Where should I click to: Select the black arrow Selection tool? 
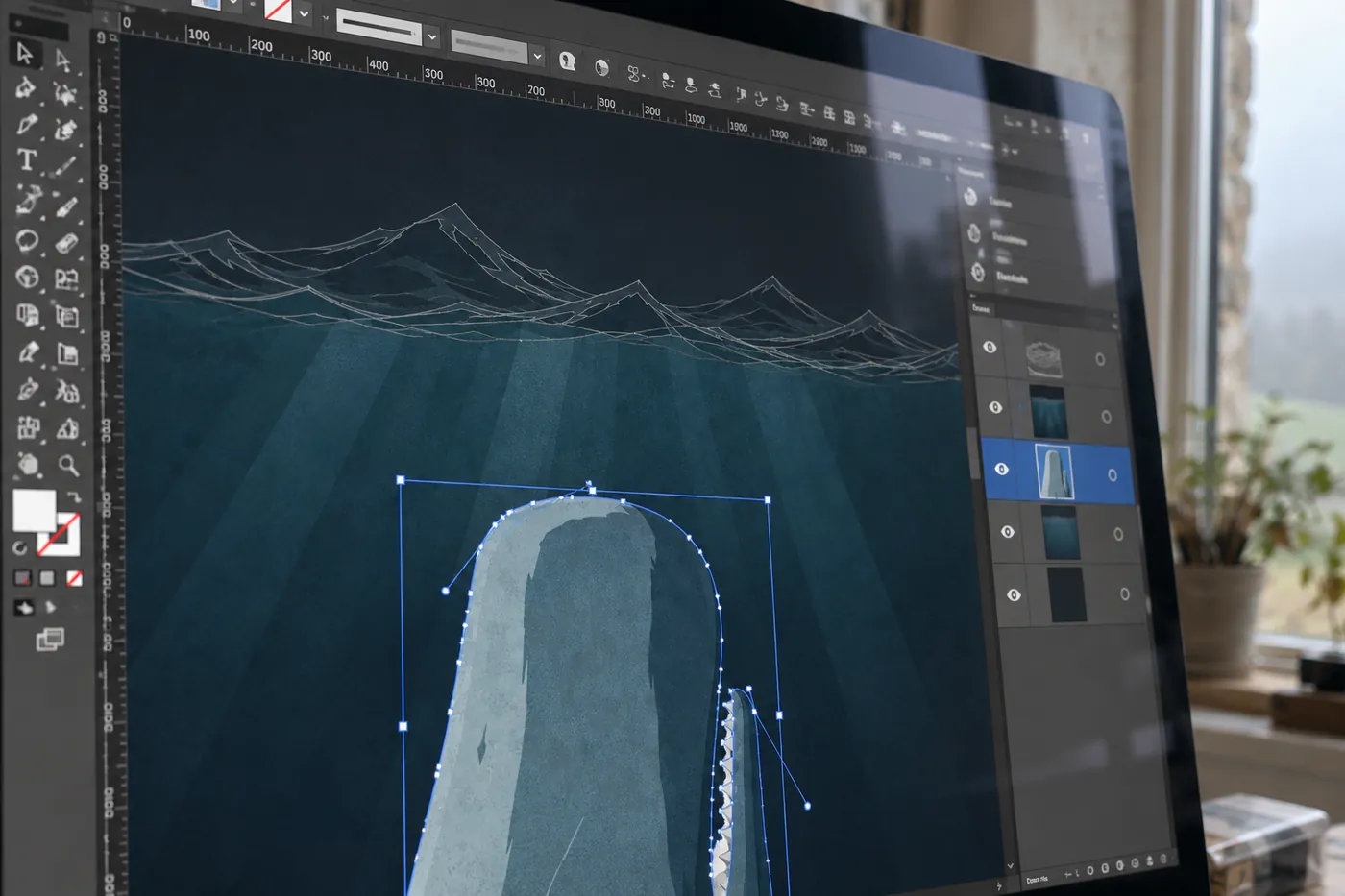pyautogui.click(x=25, y=54)
